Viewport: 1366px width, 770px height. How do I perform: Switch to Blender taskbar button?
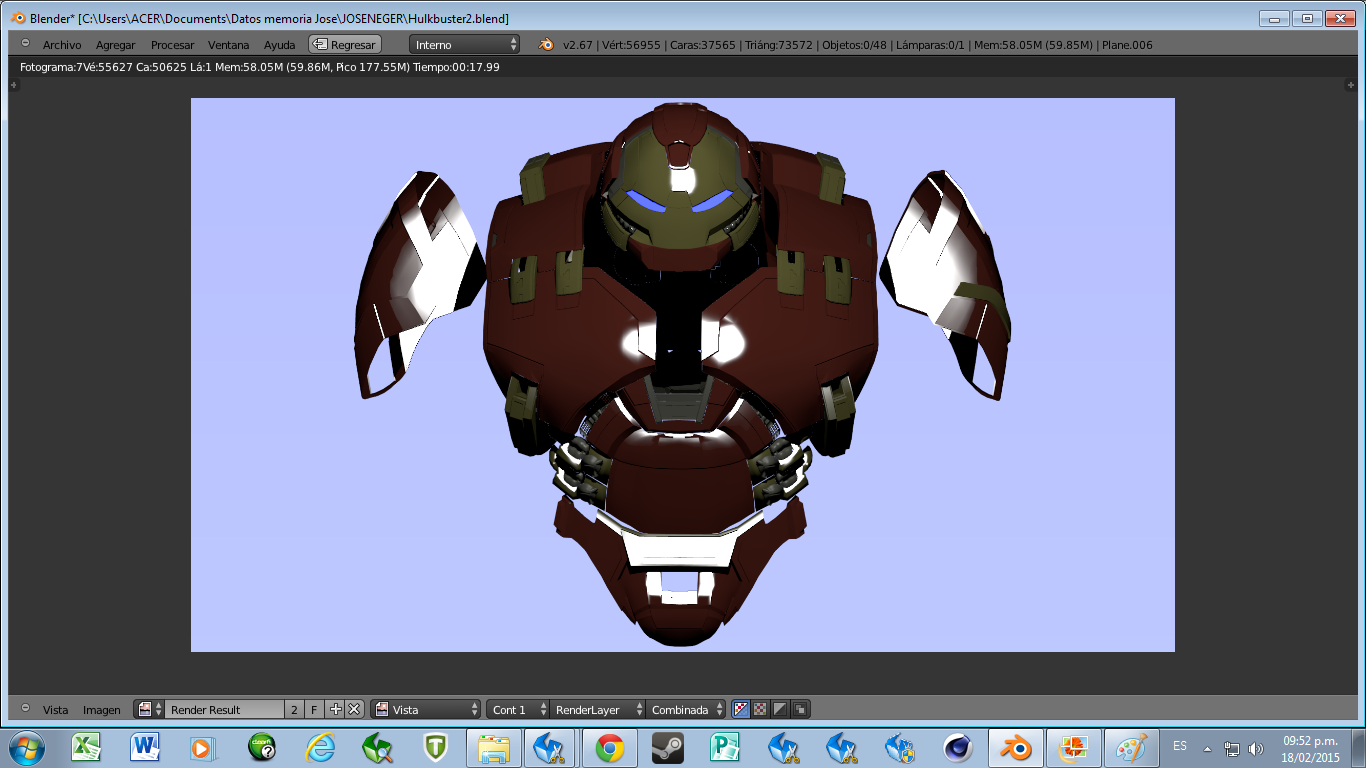click(1016, 748)
